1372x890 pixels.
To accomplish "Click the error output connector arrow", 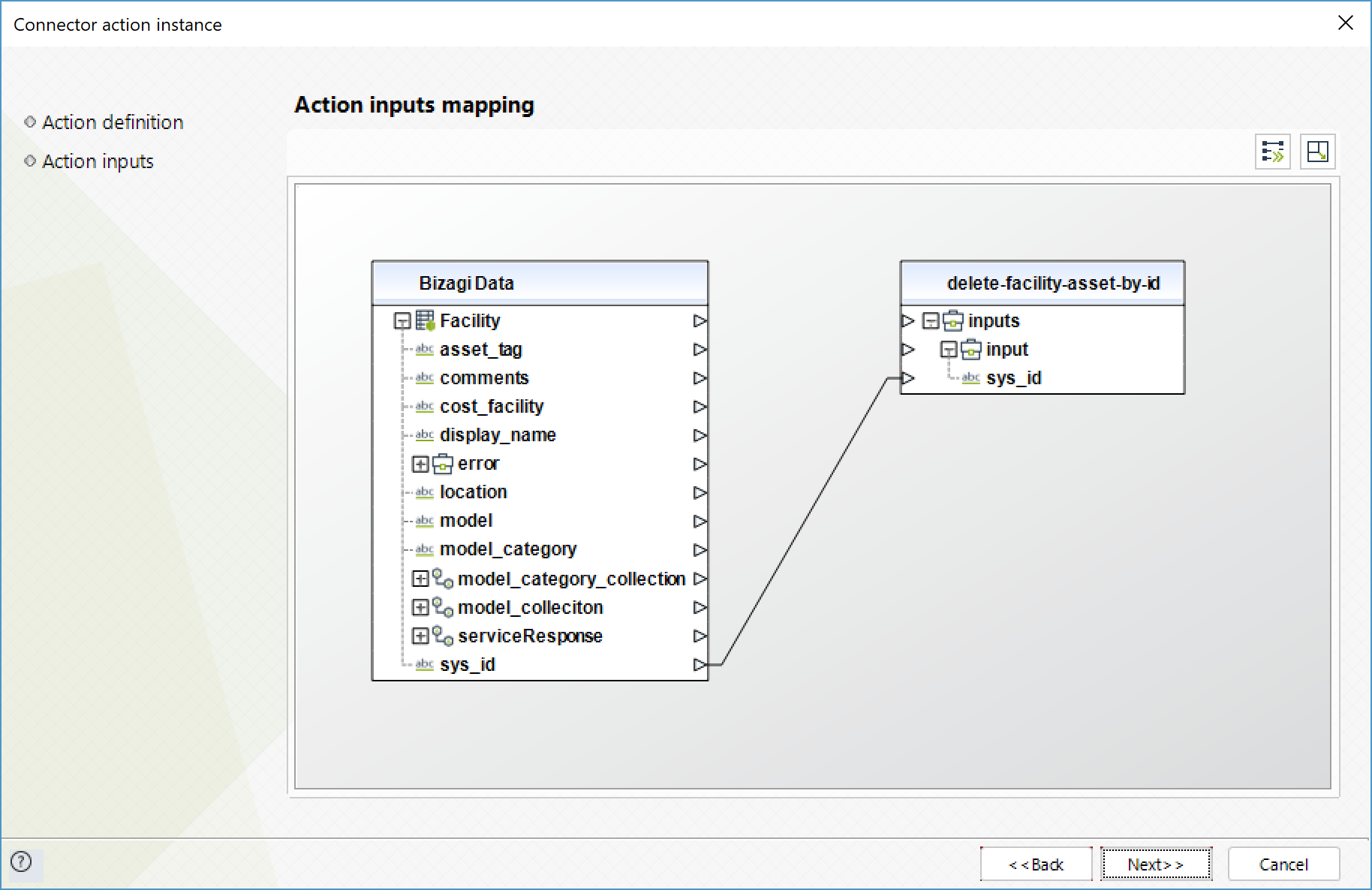I will coord(700,464).
